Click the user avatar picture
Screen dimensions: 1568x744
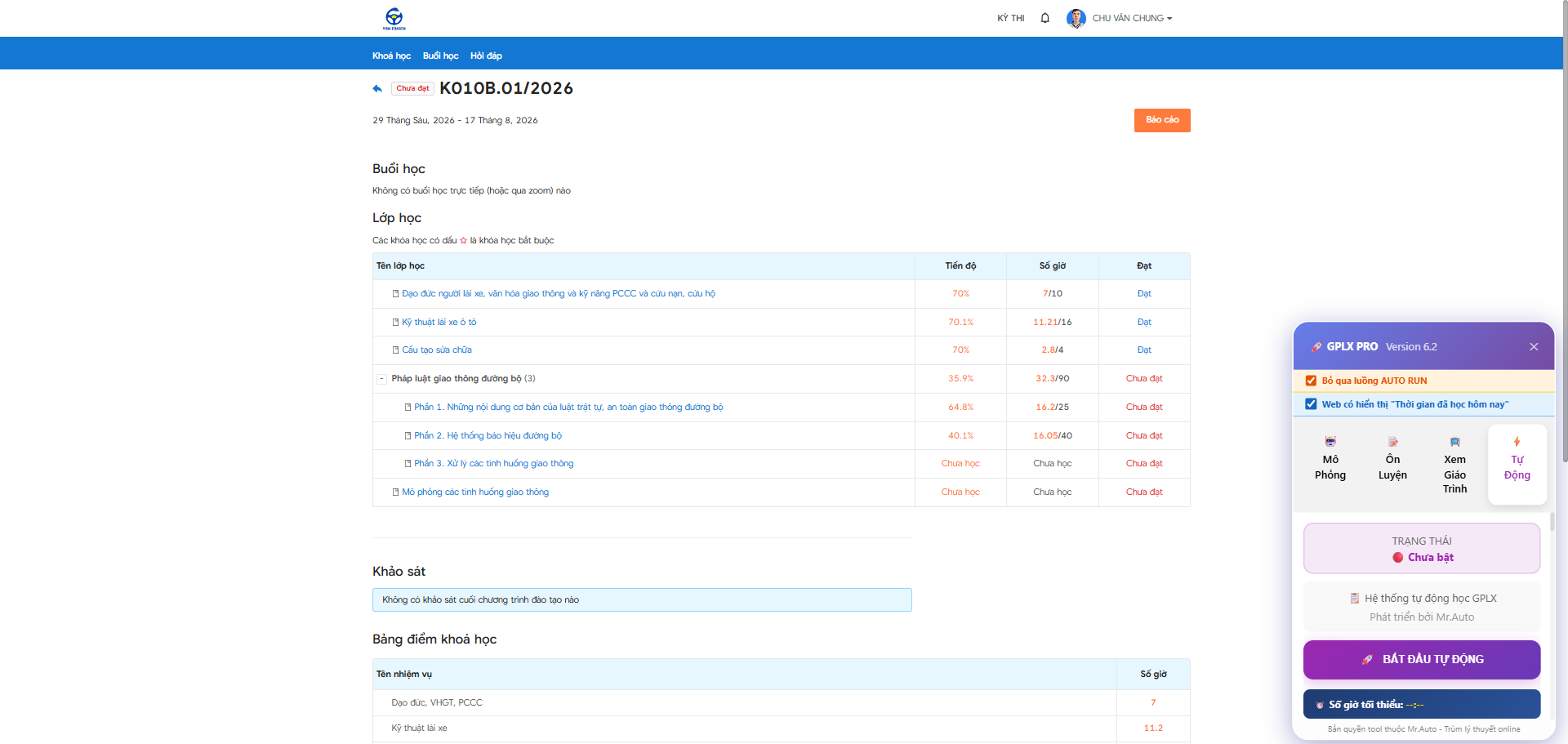[x=1076, y=18]
